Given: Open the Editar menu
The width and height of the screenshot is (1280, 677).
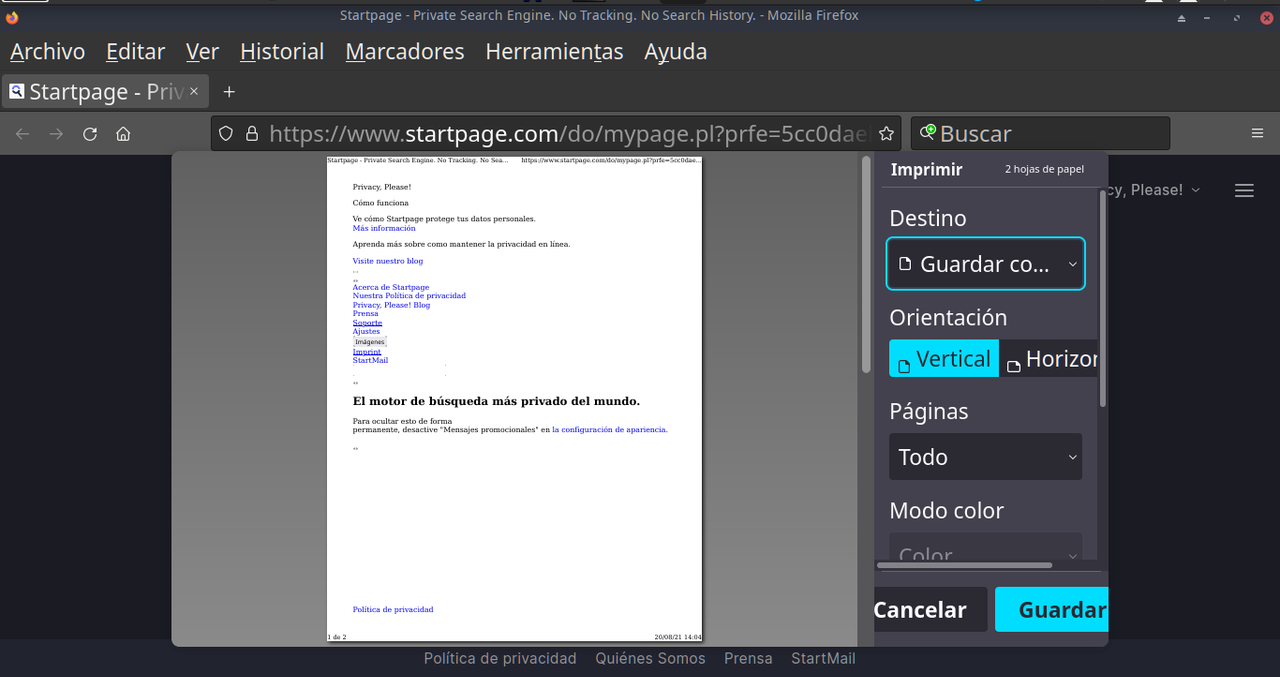Looking at the screenshot, I should click(136, 52).
